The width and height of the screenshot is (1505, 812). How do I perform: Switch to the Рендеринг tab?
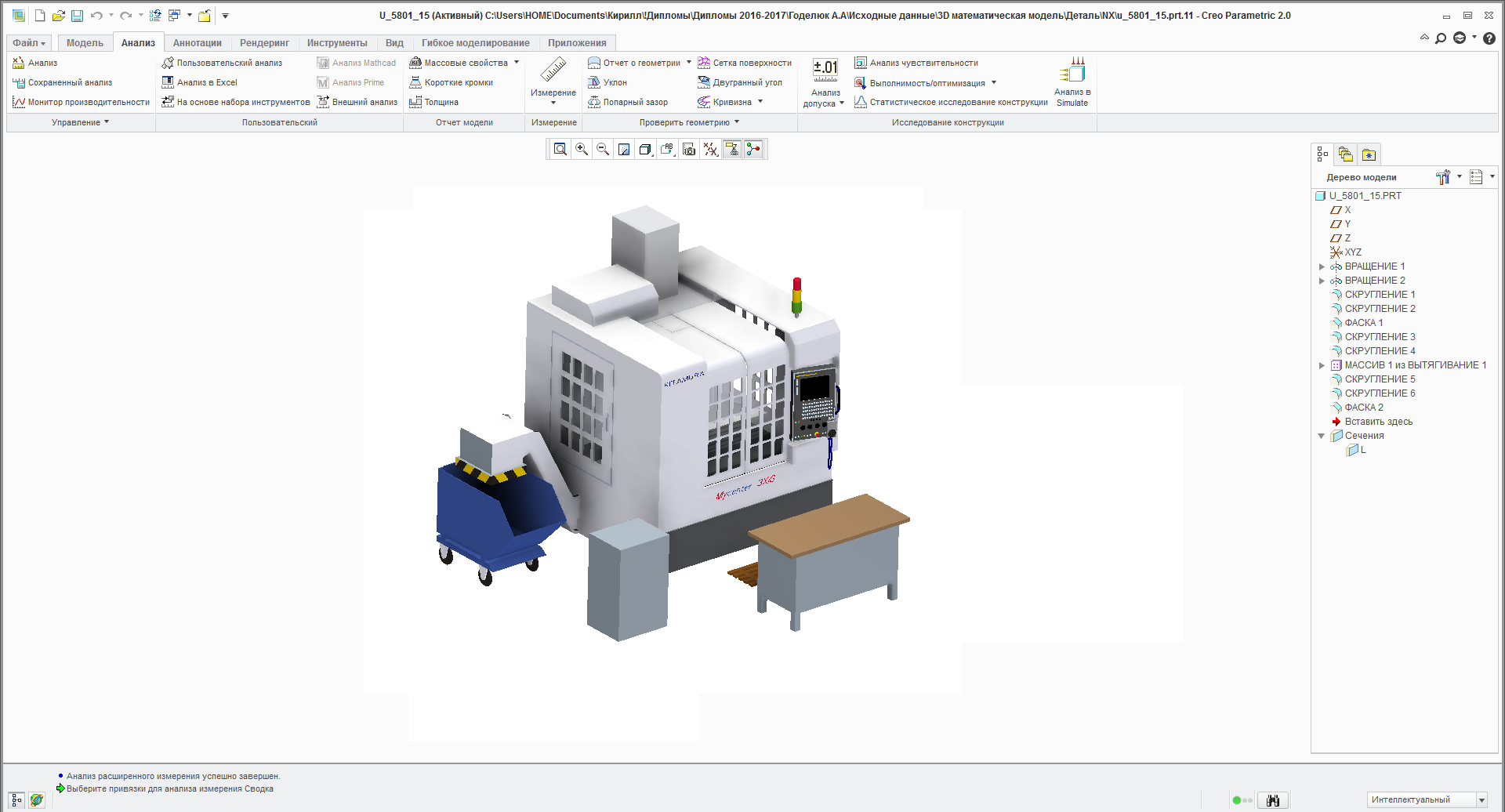(264, 43)
